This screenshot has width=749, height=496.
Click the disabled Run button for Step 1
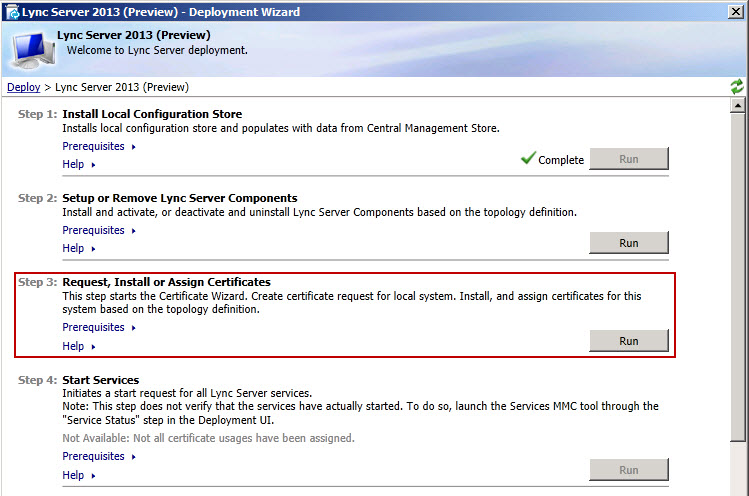tap(628, 159)
